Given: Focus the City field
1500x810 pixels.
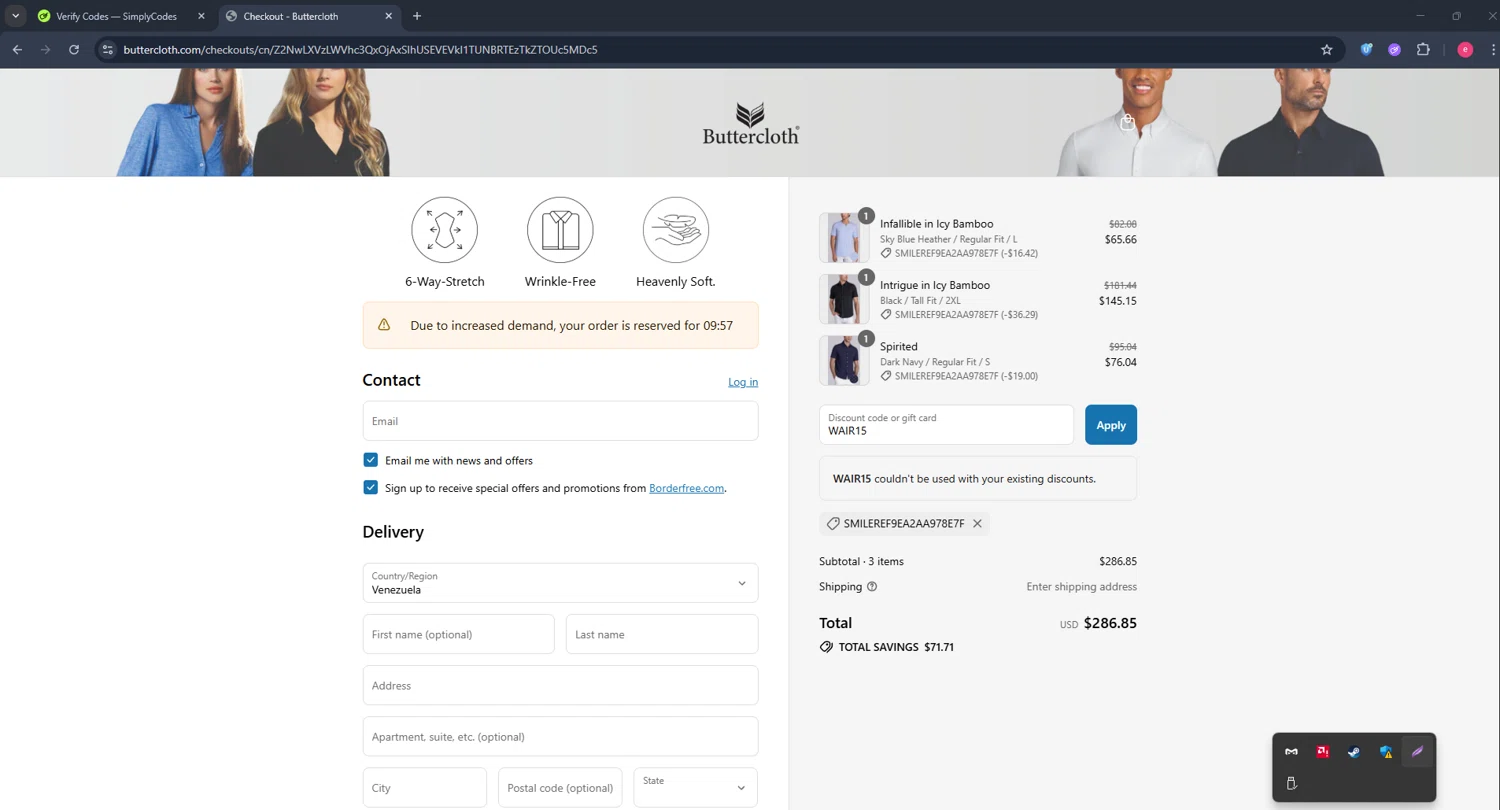Looking at the screenshot, I should 424,787.
